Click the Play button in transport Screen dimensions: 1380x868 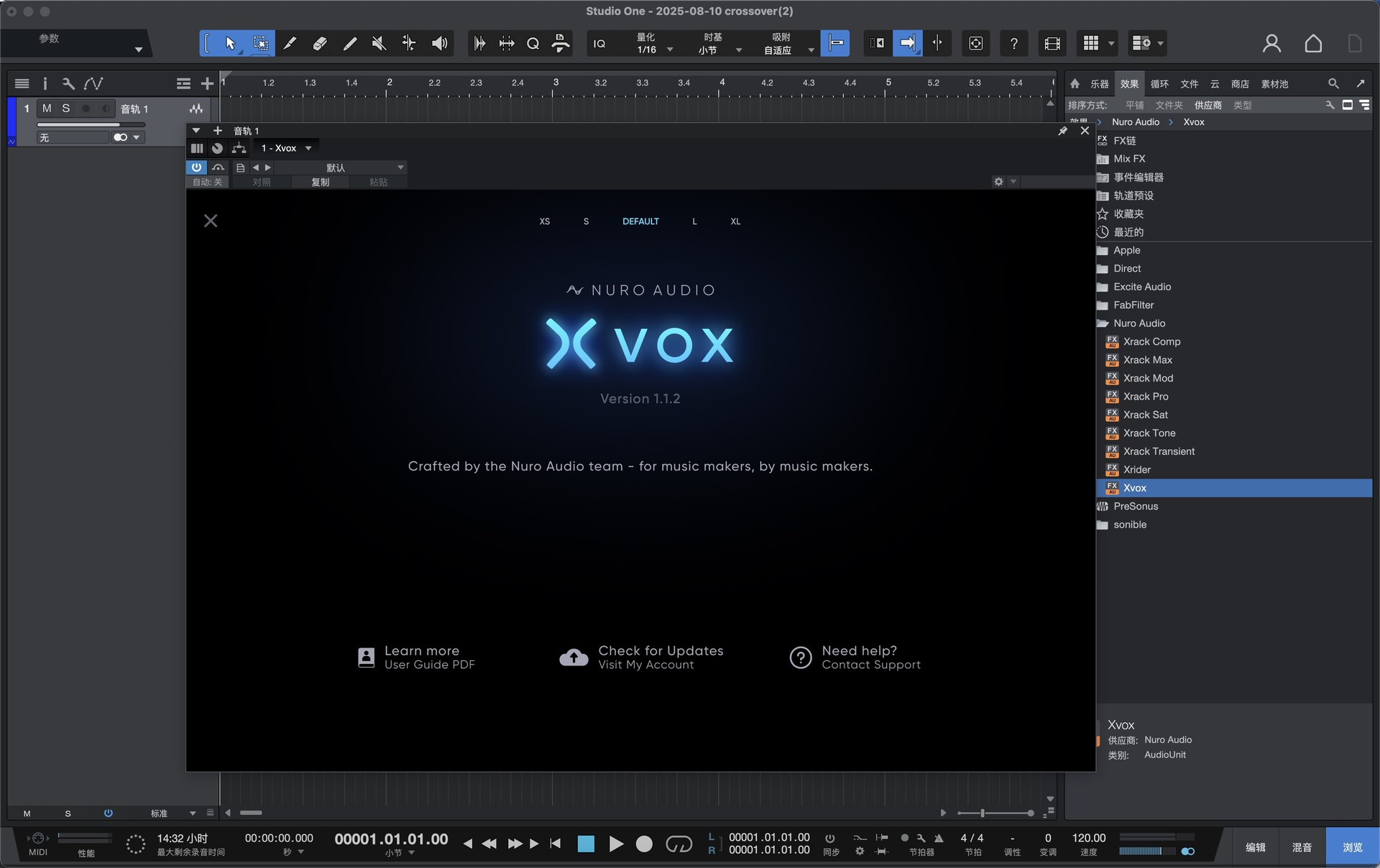[x=616, y=844]
